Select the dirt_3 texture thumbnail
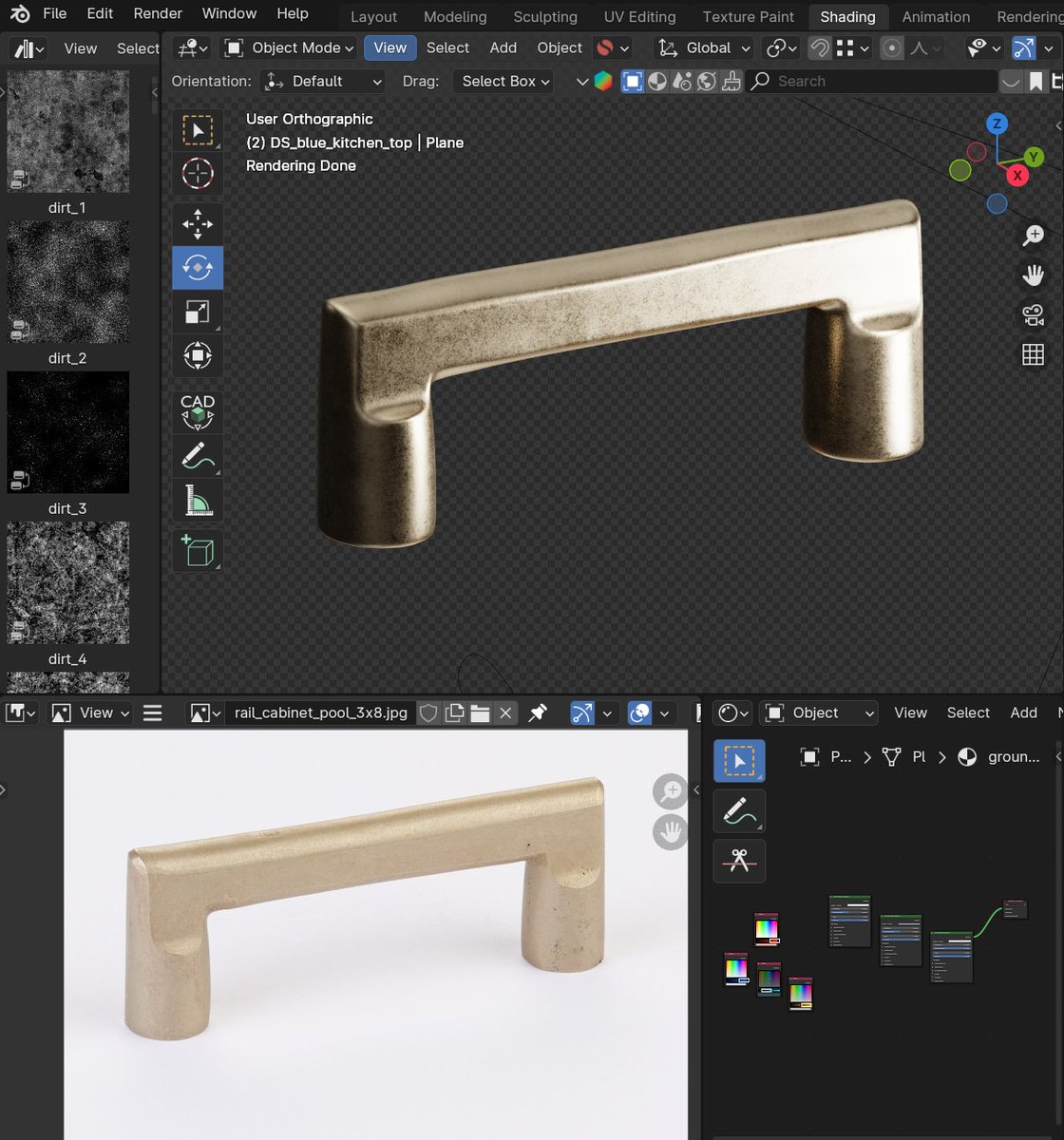The height and width of the screenshot is (1140, 1064). [67, 432]
